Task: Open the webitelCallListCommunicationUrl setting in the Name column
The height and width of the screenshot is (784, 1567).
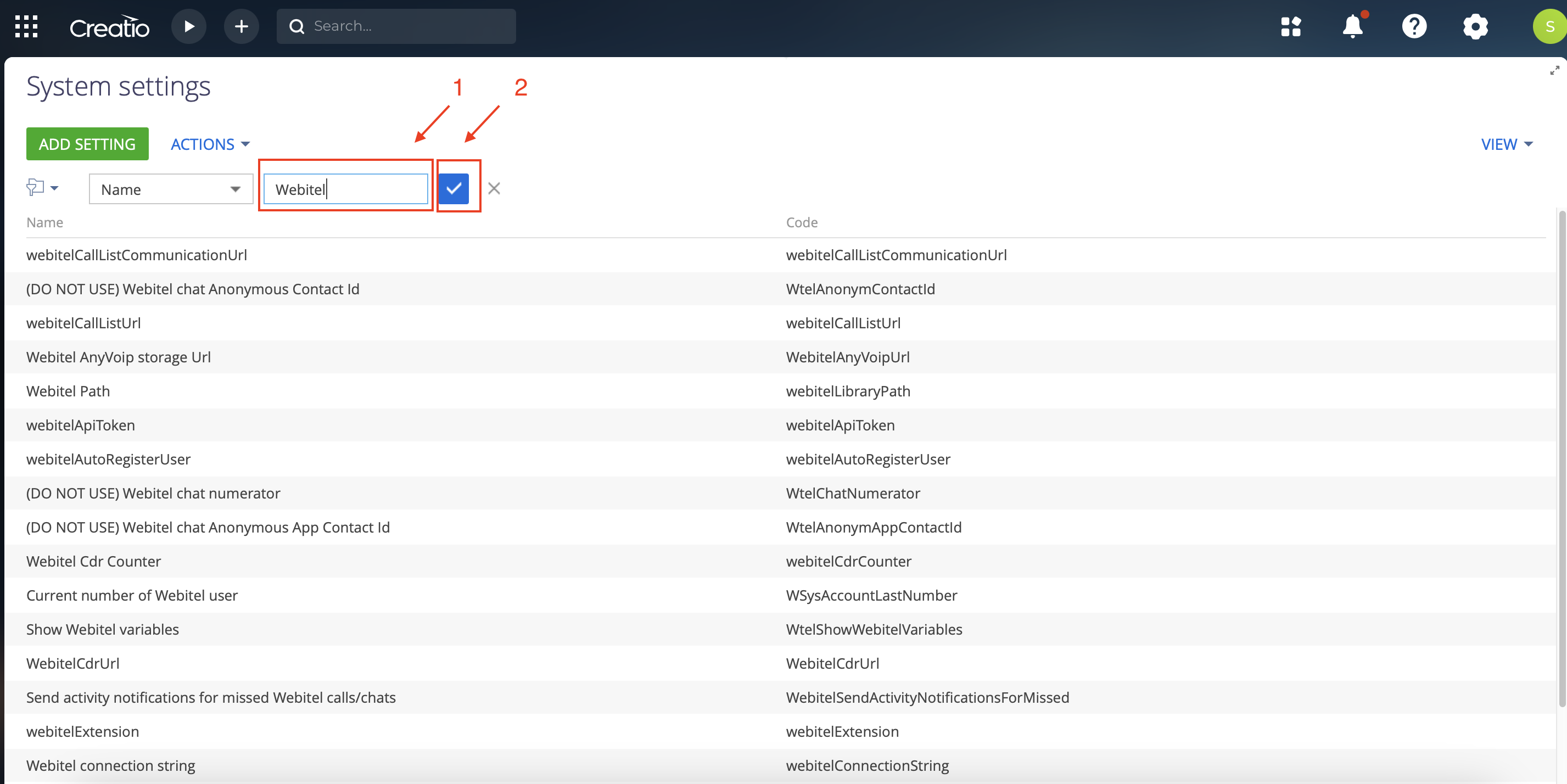Action: 136,255
